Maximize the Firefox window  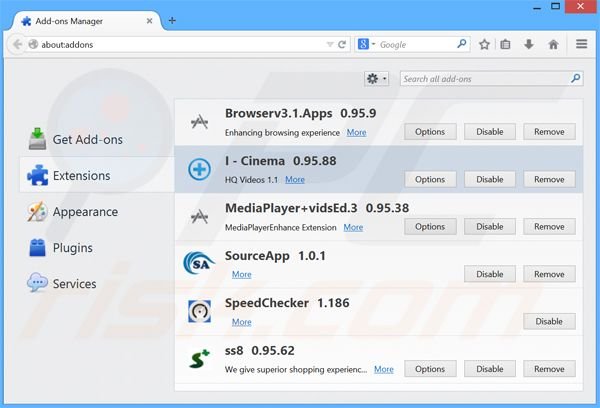556,6
